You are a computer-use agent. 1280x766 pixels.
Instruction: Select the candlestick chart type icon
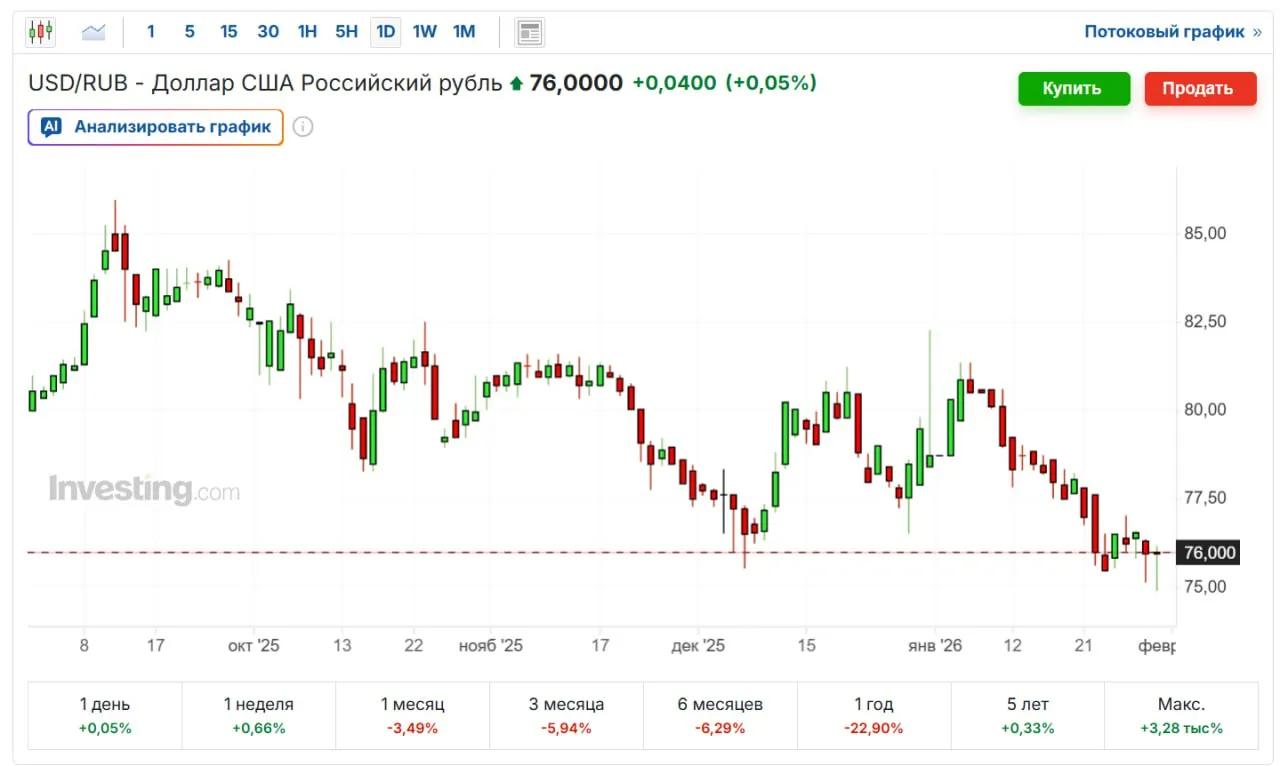click(40, 32)
